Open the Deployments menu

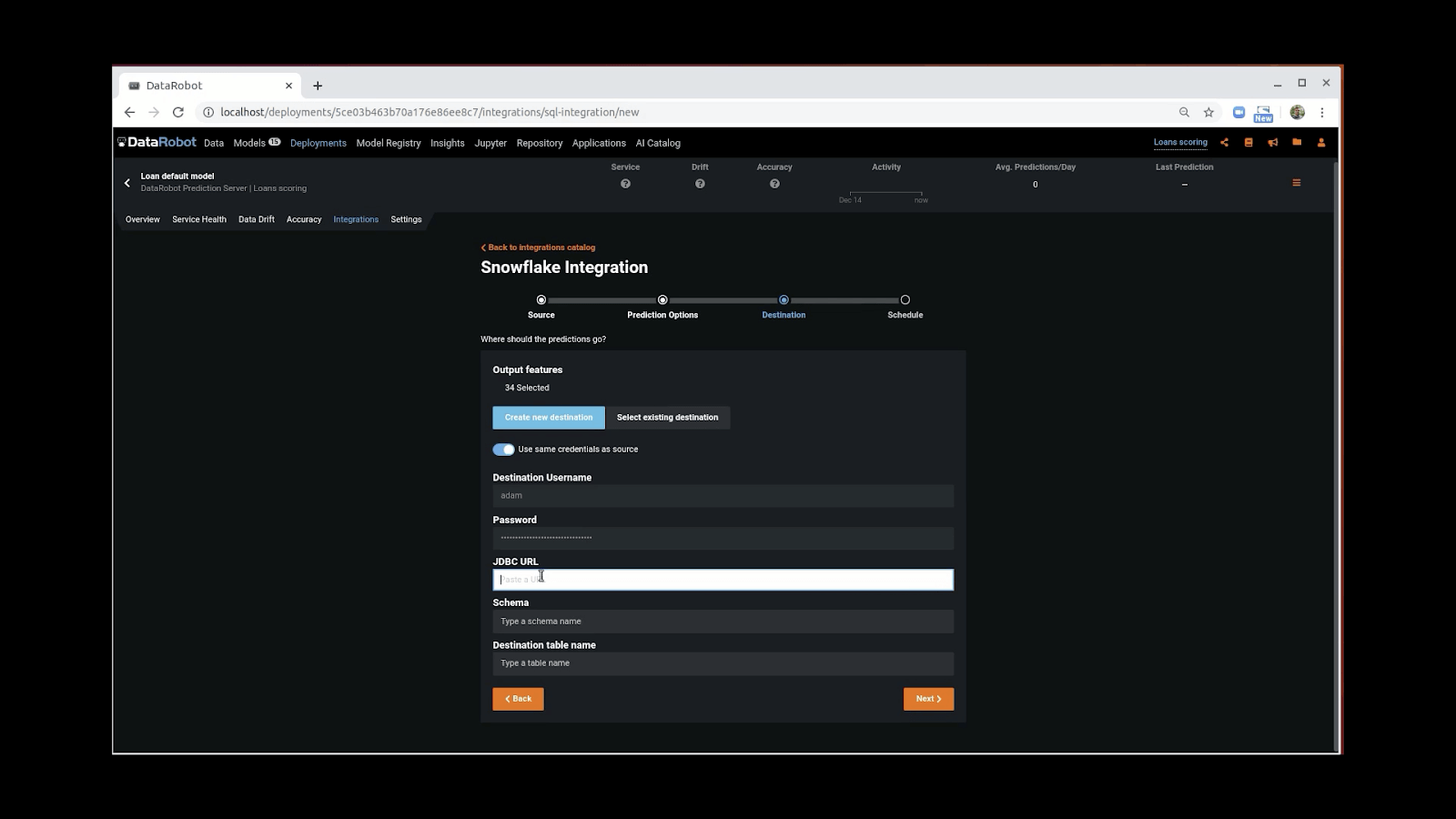point(318,143)
